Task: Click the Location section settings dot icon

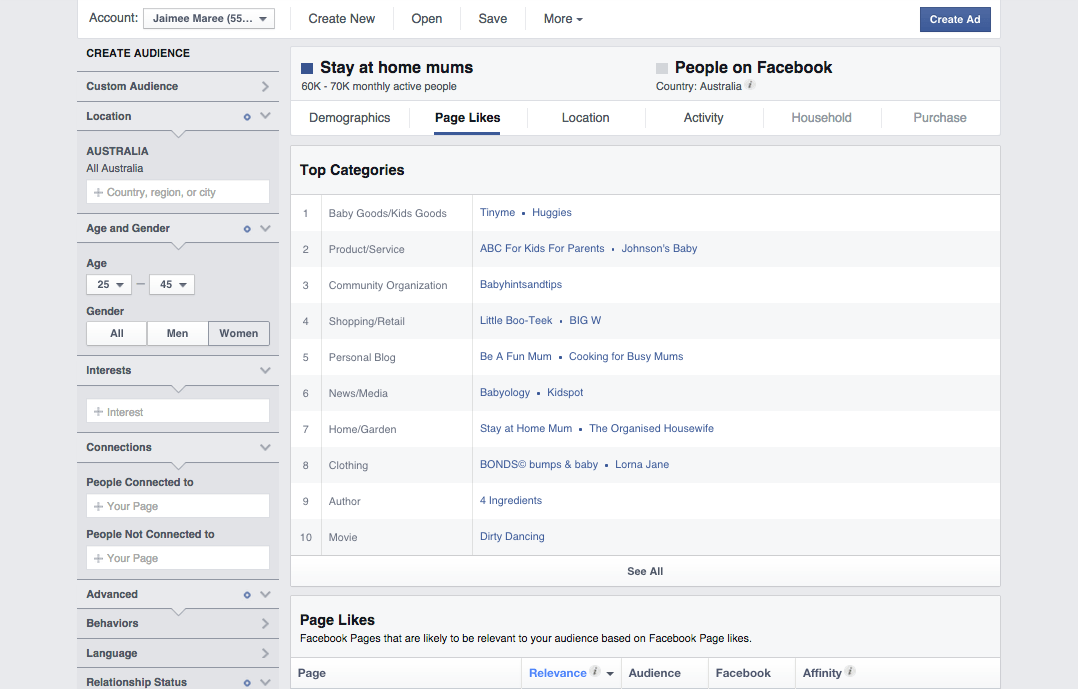Action: 247,117
